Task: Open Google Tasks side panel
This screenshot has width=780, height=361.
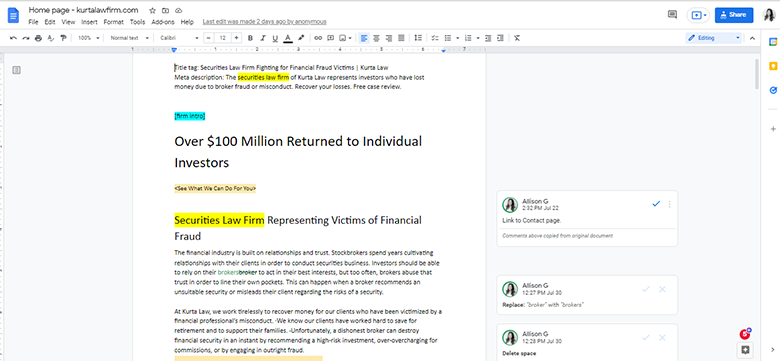Action: click(773, 90)
